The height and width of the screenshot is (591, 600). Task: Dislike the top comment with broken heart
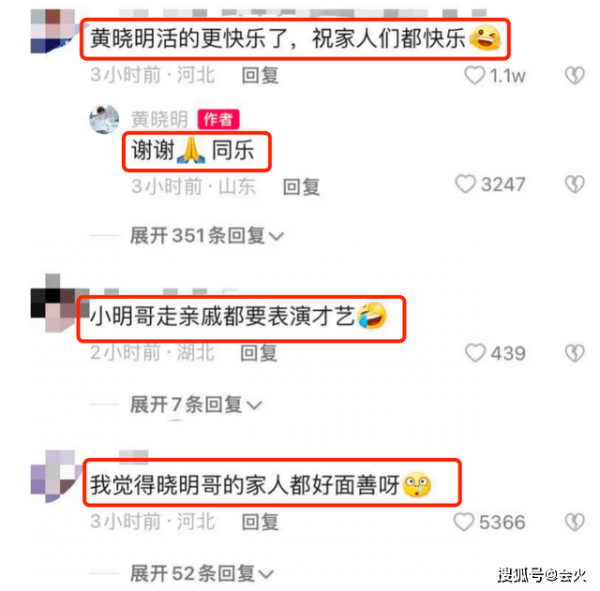[x=575, y=75]
